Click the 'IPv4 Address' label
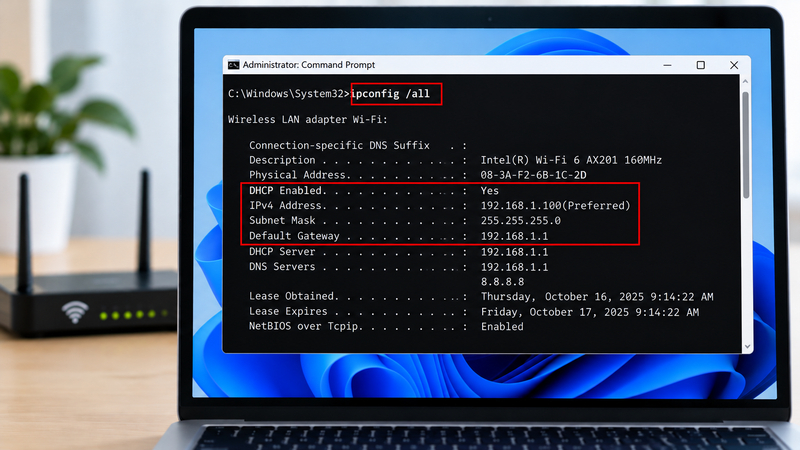Image resolution: width=800 pixels, height=450 pixels. click(285, 206)
